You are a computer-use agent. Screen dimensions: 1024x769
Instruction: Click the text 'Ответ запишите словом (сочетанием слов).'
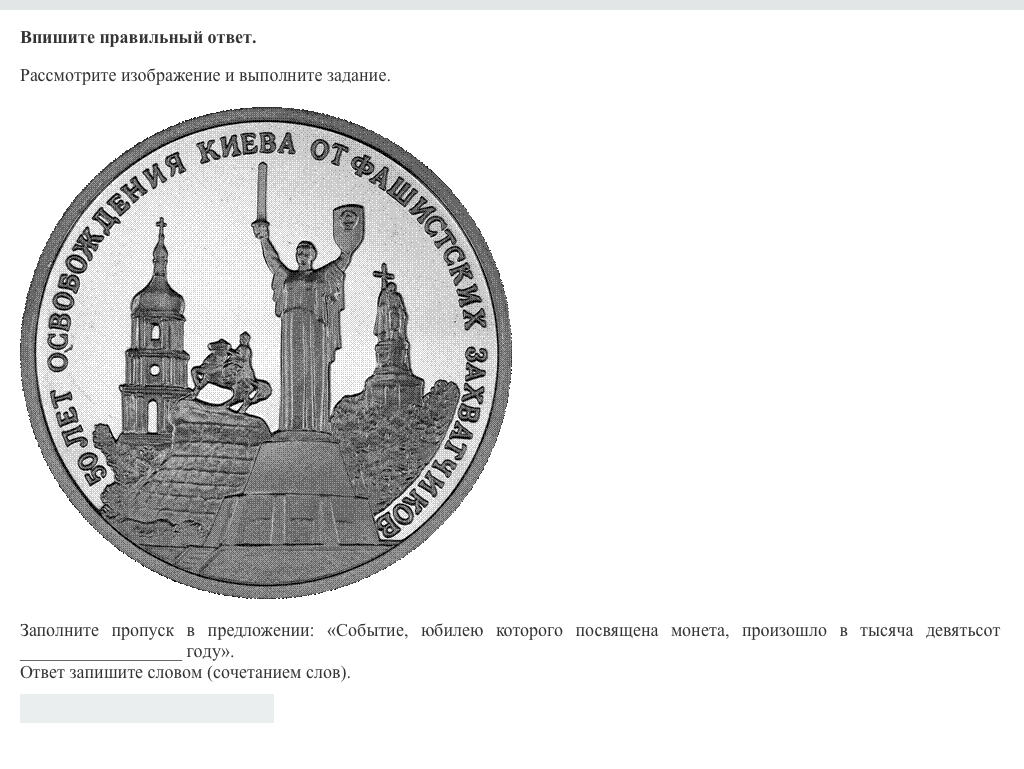tap(185, 672)
